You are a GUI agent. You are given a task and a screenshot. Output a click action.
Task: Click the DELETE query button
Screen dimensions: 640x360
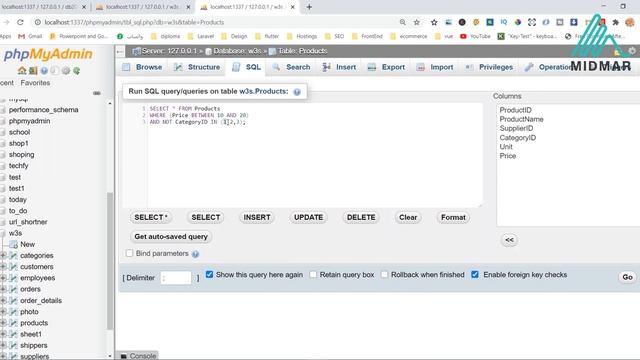(361, 218)
